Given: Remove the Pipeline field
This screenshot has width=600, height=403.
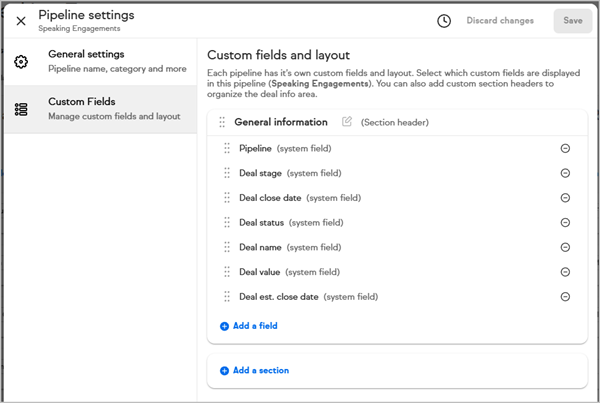Looking at the screenshot, I should (565, 148).
